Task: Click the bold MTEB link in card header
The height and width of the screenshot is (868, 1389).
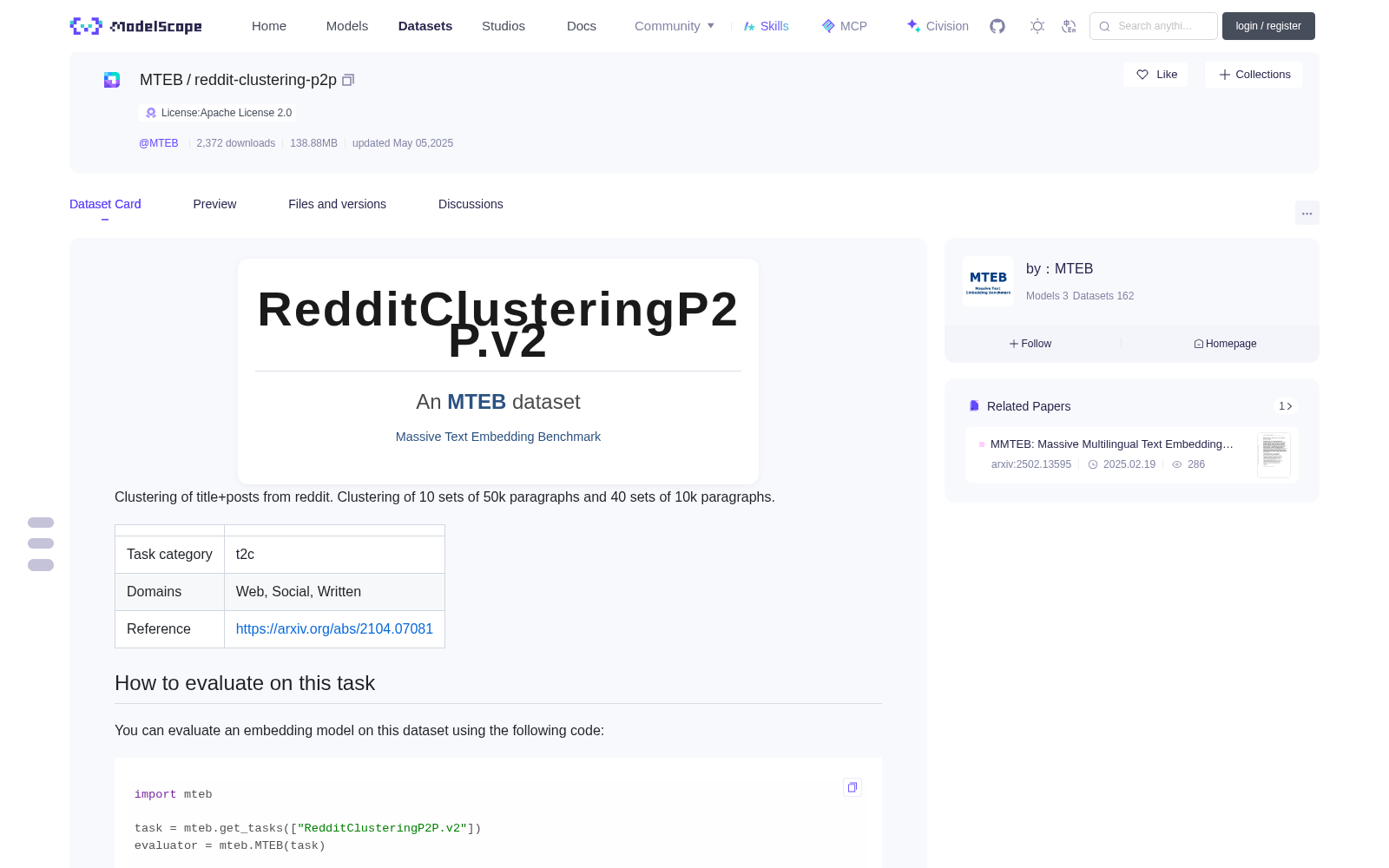Action: (x=477, y=402)
